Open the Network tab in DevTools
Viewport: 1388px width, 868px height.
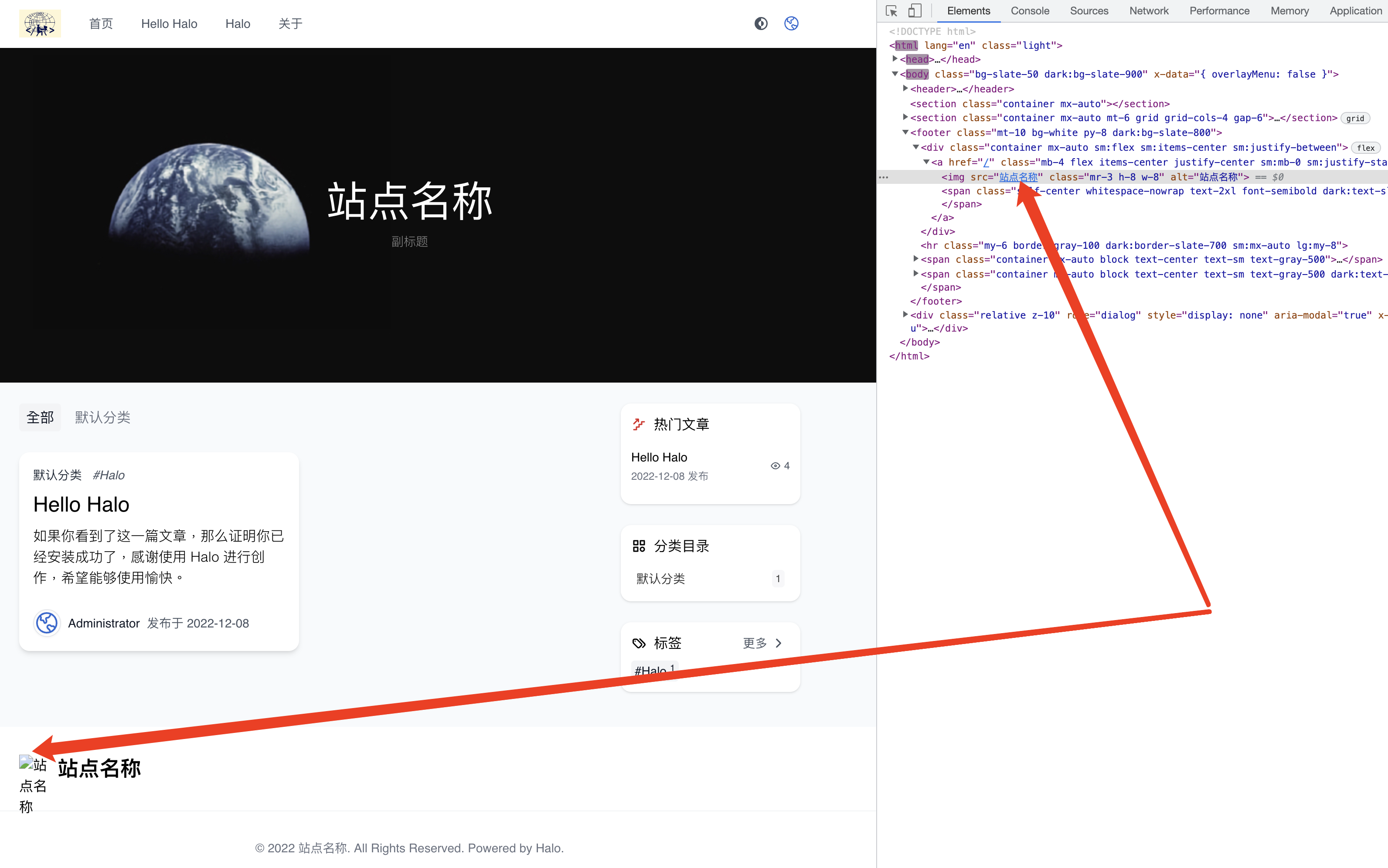click(x=1149, y=10)
